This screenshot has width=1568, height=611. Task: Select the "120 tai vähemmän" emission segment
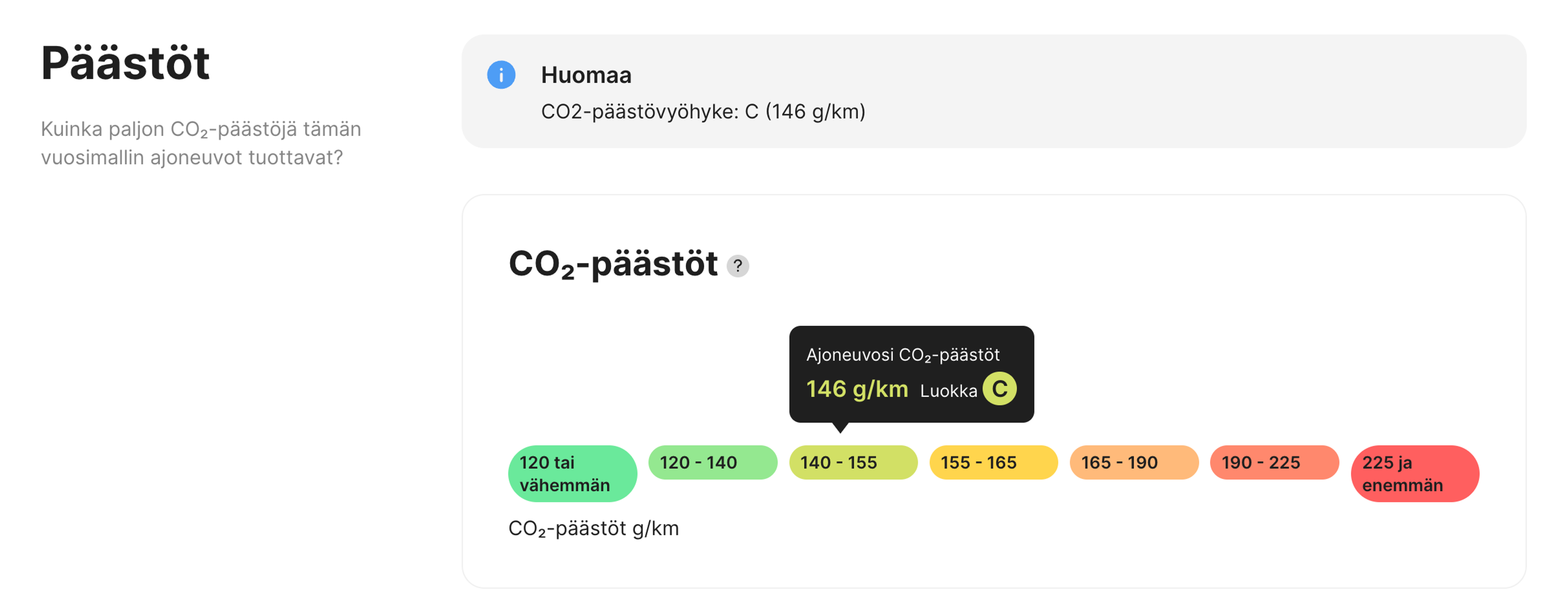571,473
